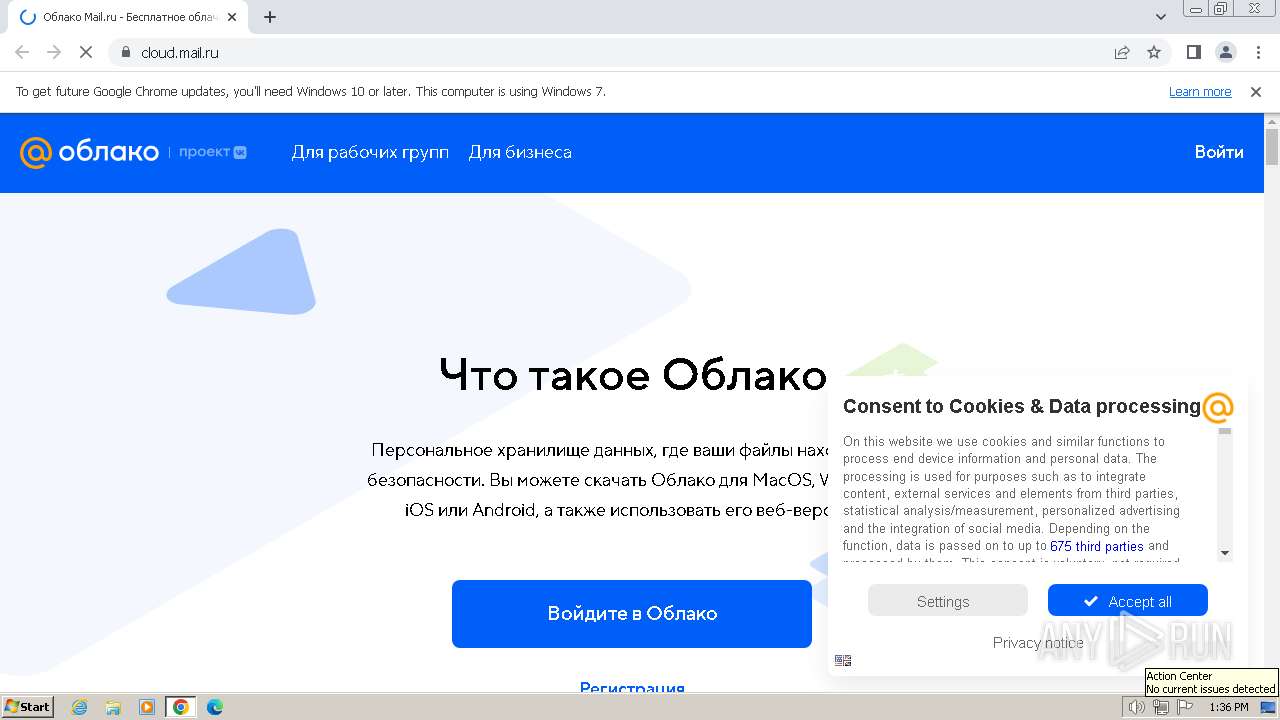Screen dimensions: 1280x720
Task: Open the volume control in system tray
Action: 1136,707
